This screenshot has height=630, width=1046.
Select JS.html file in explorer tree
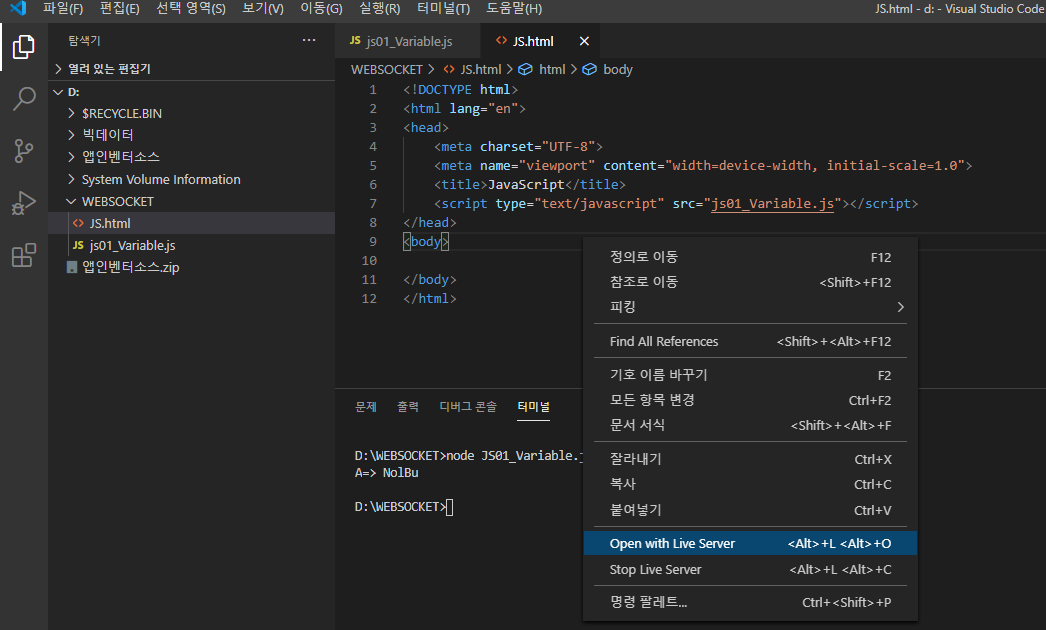(191, 224)
